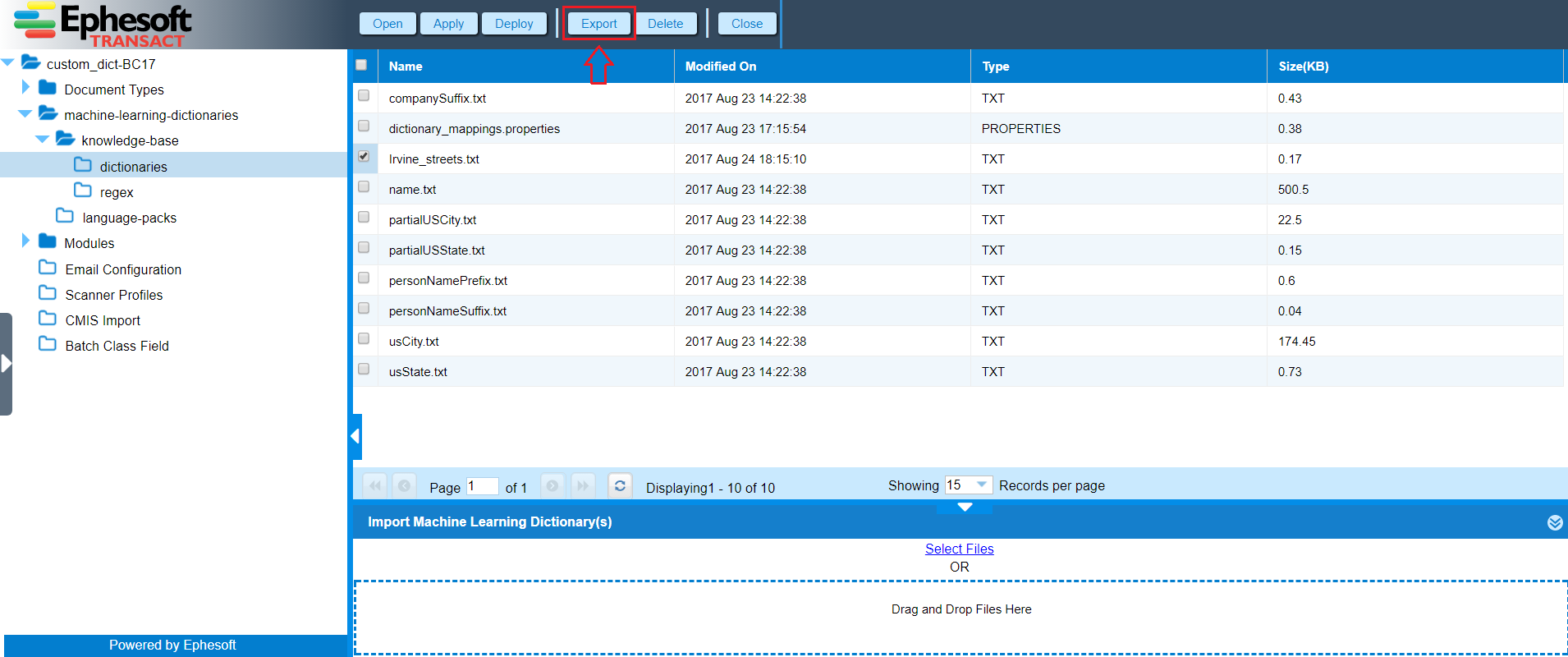Open Email Configuration in the tree

pos(123,269)
